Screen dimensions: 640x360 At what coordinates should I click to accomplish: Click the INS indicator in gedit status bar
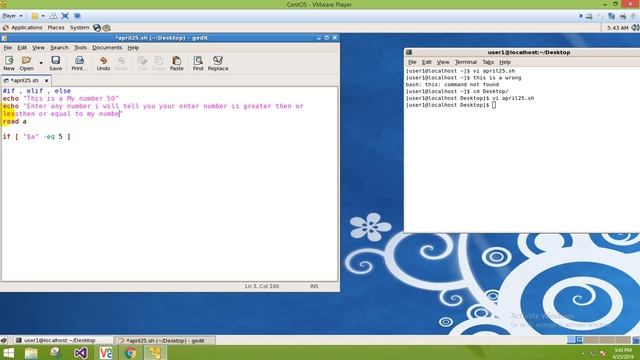[x=314, y=286]
